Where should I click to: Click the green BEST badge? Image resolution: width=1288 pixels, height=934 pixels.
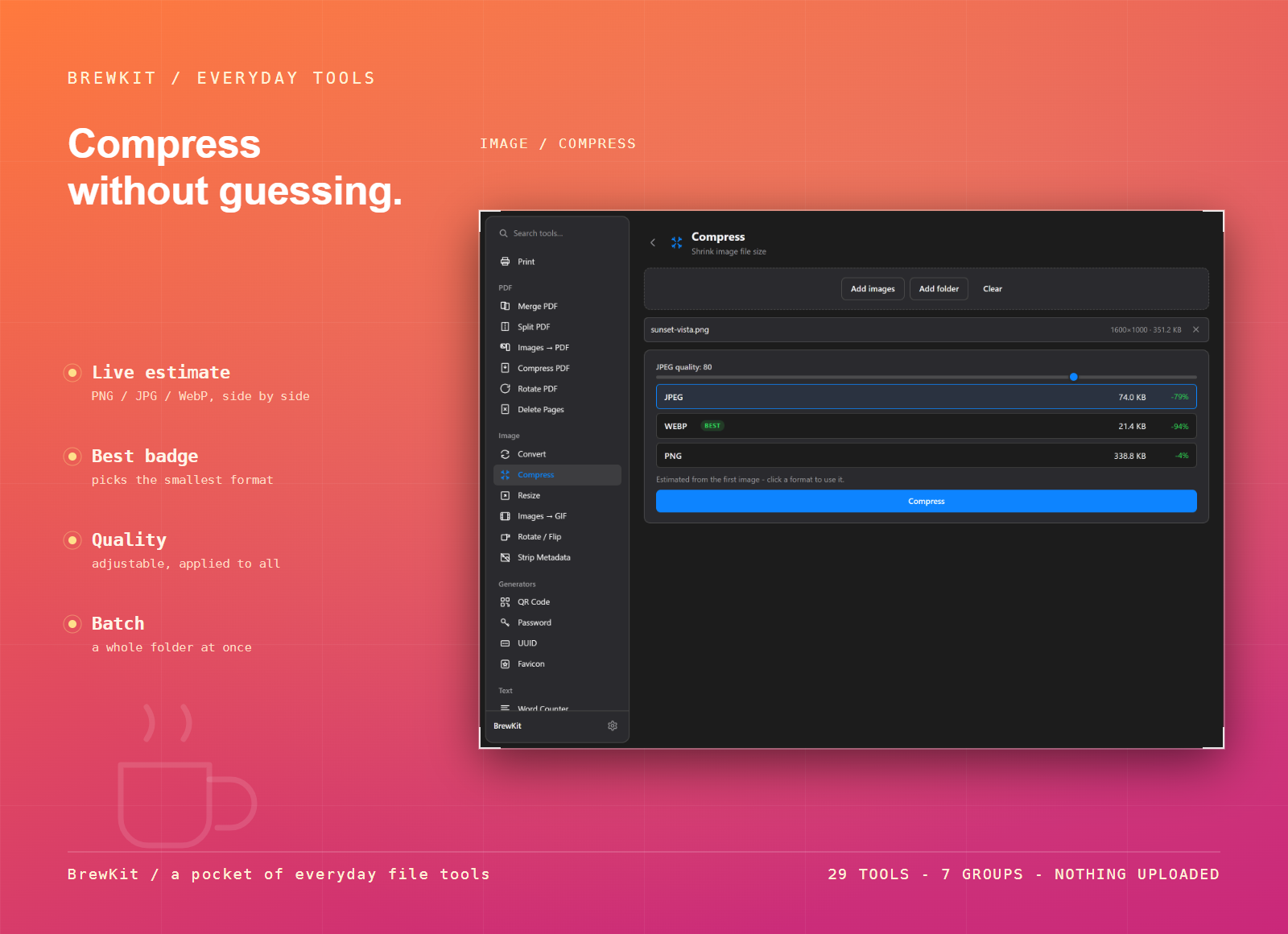tap(712, 426)
